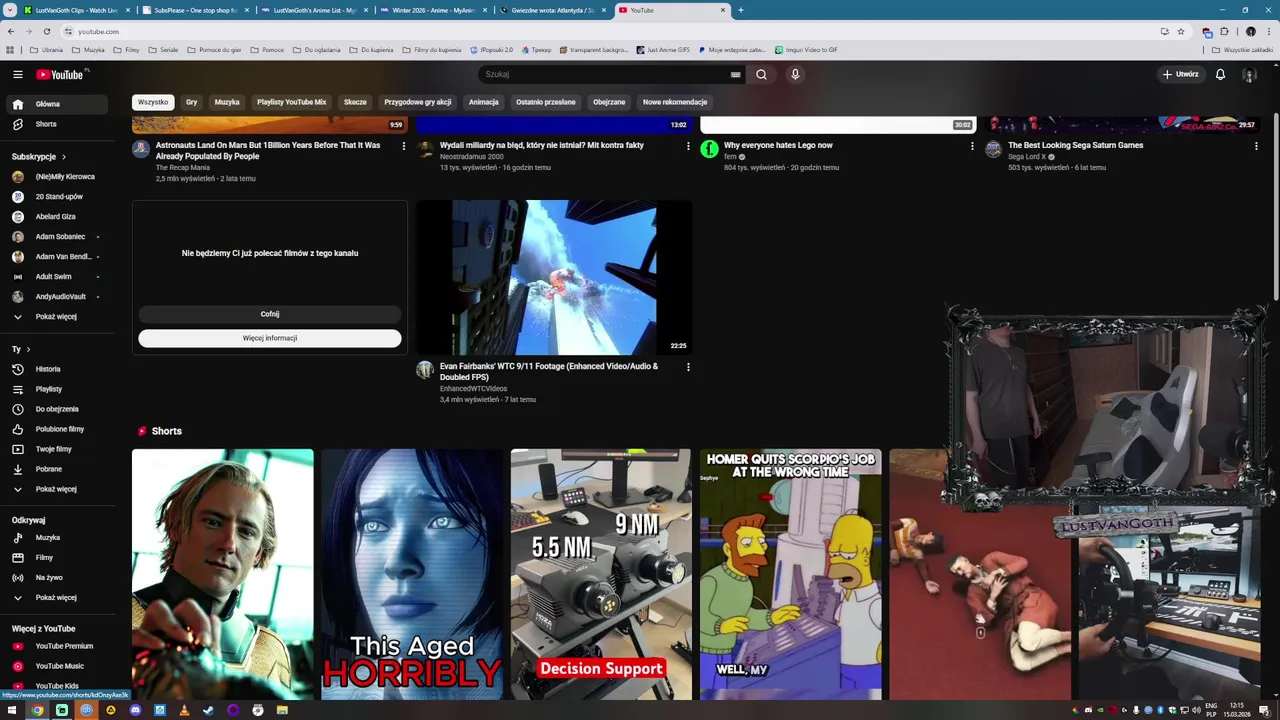Image resolution: width=1280 pixels, height=720 pixels.
Task: Open options menu for Why everyone hates Lego video
Action: (x=972, y=146)
